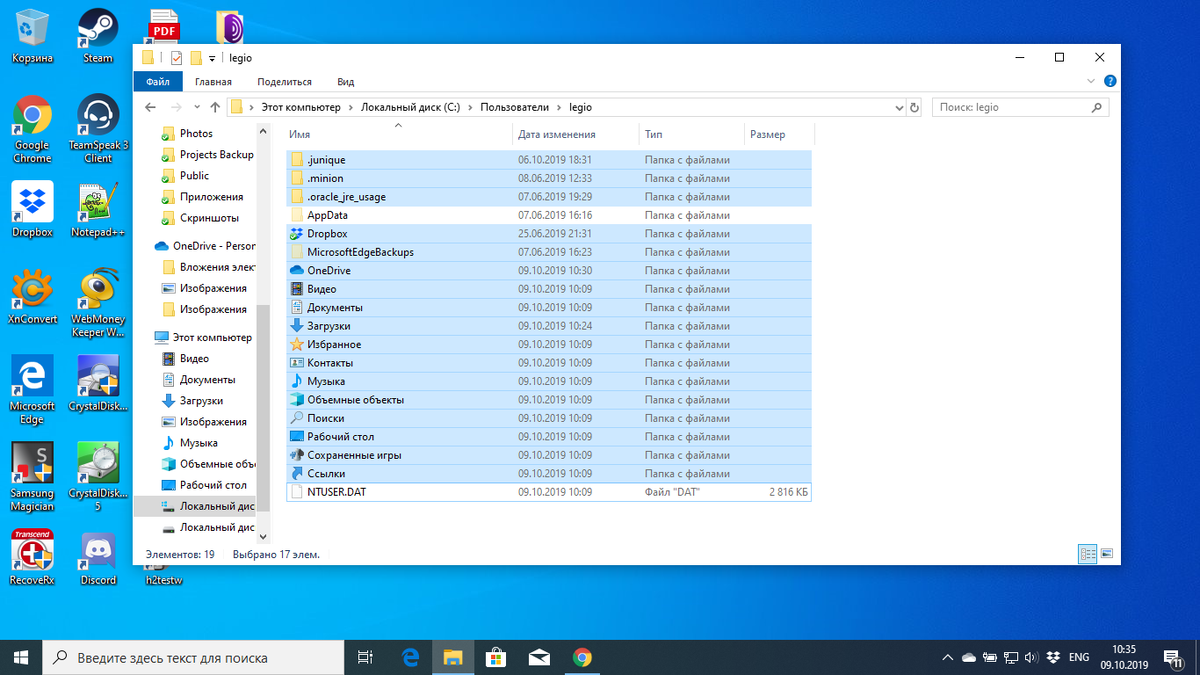Click the Windows Start button
The width and height of the screenshot is (1200, 675).
coord(21,657)
